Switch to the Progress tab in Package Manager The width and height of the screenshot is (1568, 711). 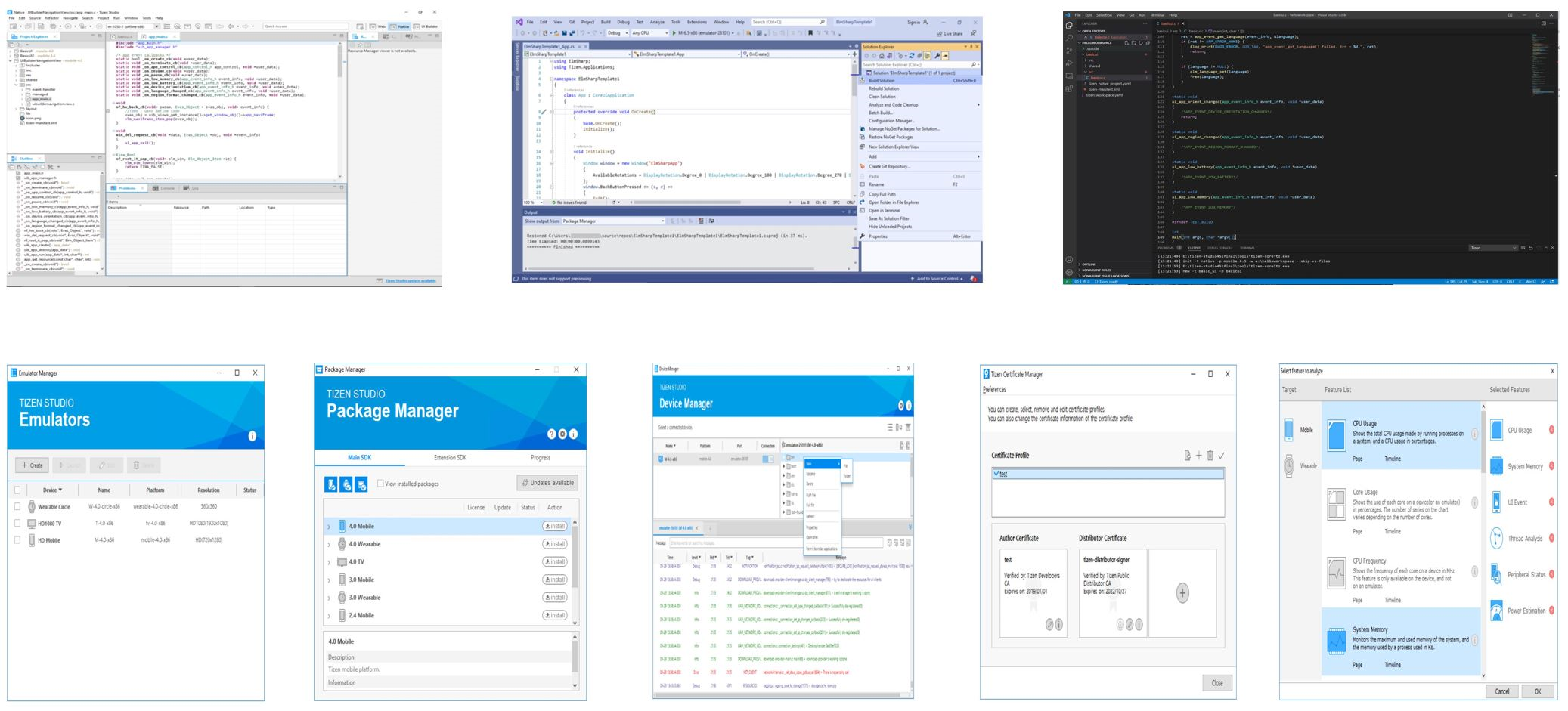pos(541,458)
